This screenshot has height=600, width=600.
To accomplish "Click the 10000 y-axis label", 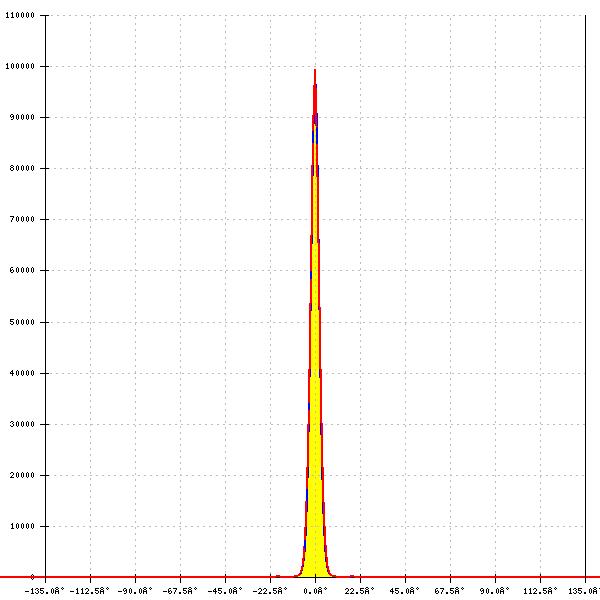I will coord(22,526).
